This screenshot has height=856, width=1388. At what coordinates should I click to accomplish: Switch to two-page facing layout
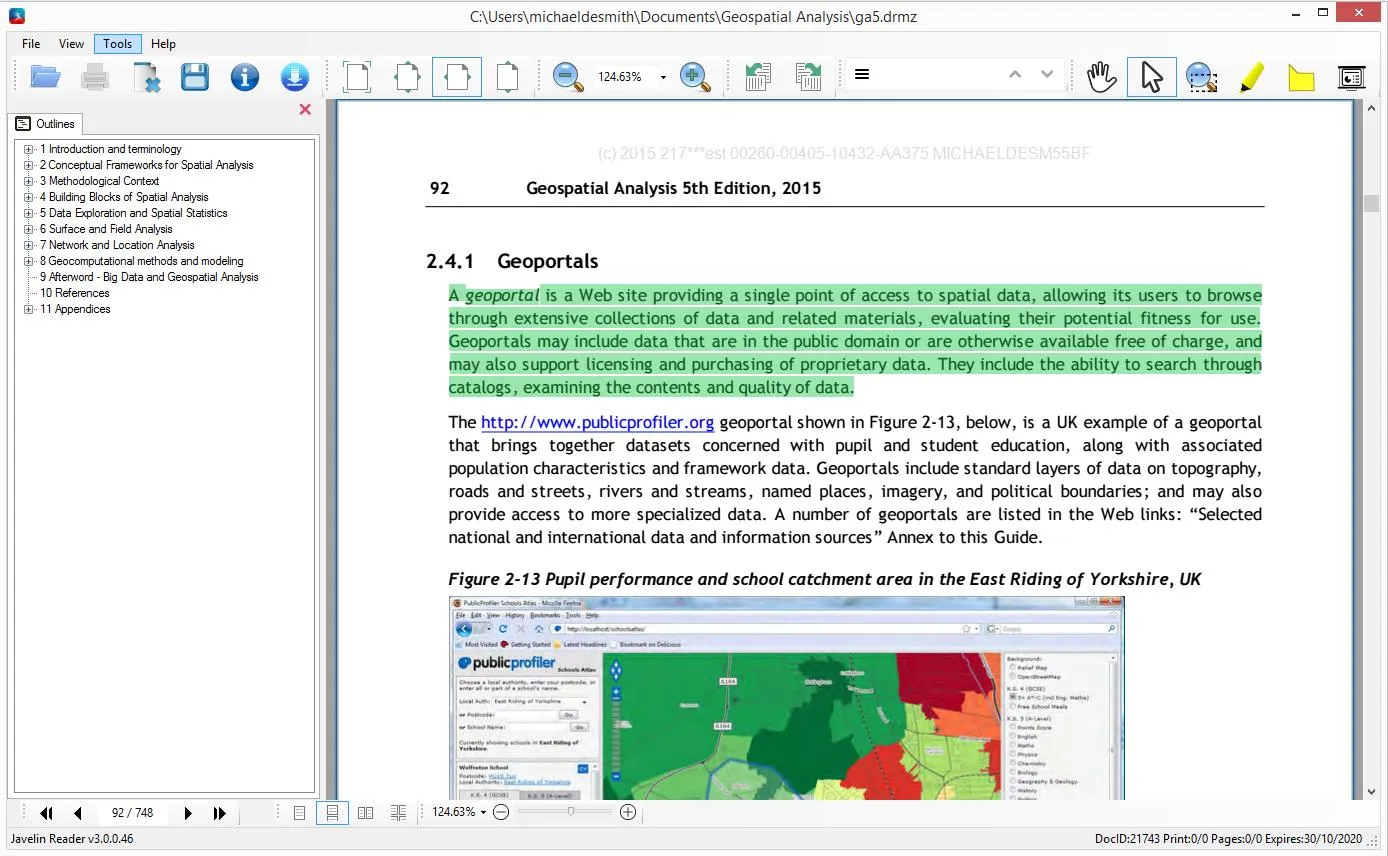click(365, 812)
